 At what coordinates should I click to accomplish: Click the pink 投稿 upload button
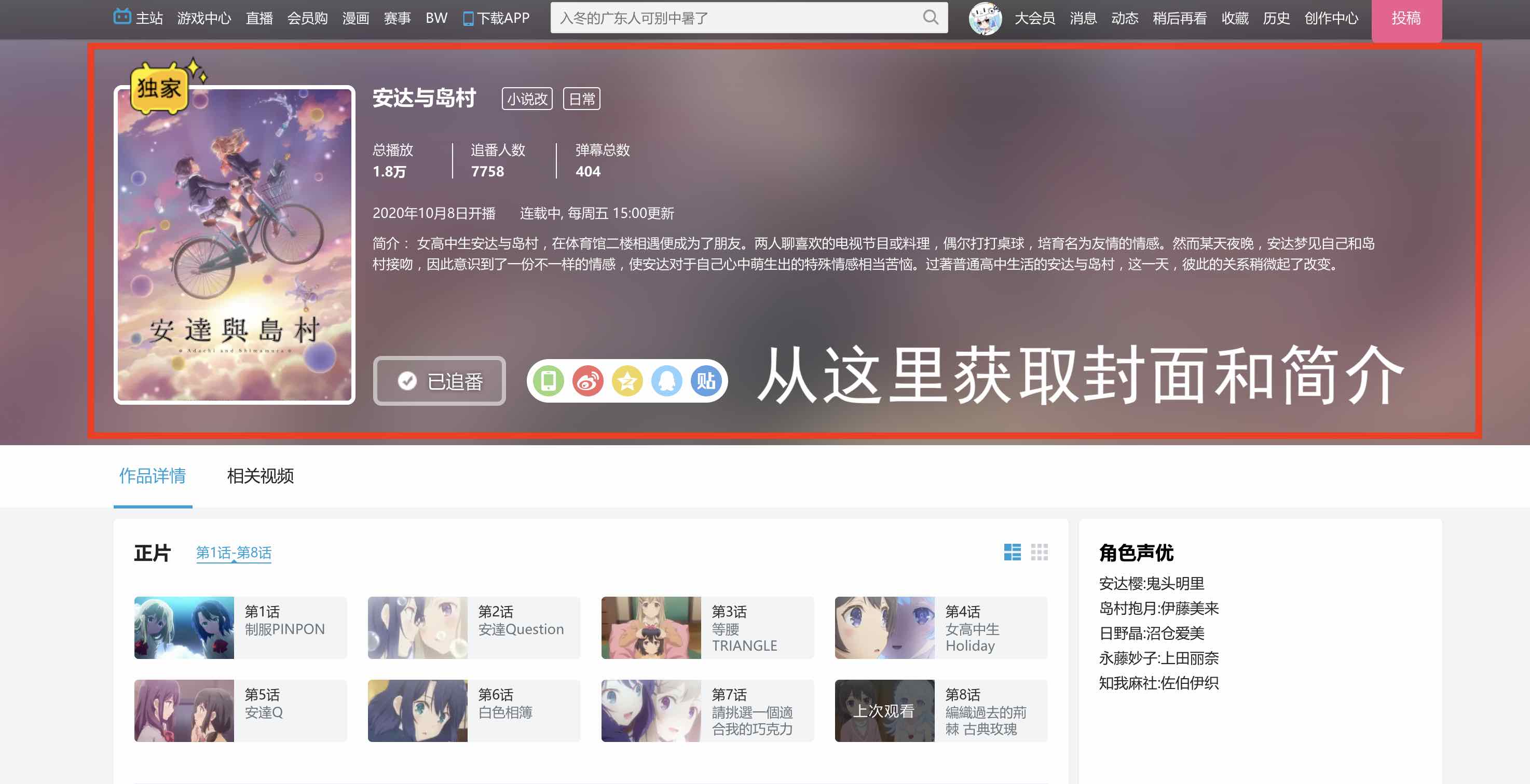coord(1405,18)
